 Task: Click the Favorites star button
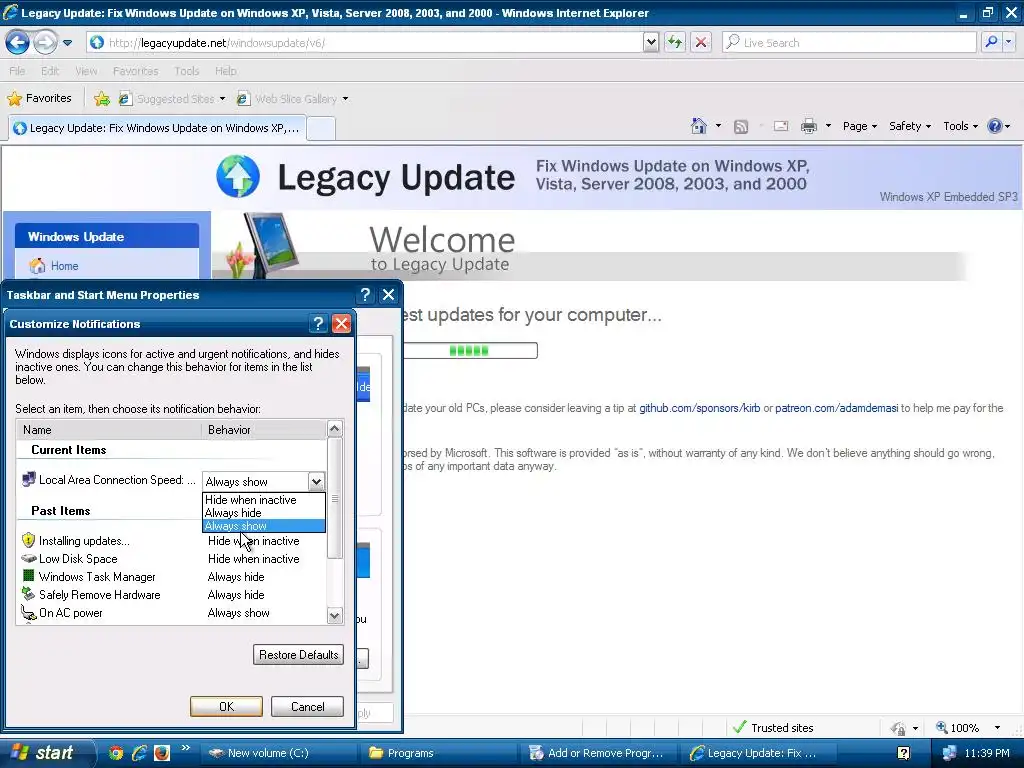point(39,99)
